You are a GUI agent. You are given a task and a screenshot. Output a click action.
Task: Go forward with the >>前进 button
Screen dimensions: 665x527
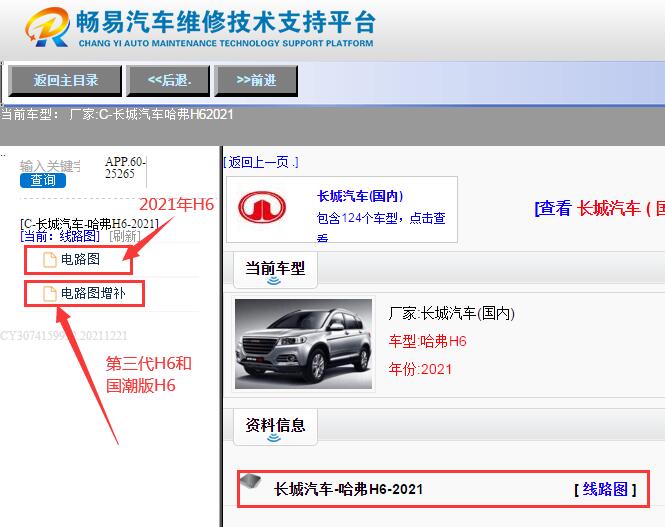click(x=256, y=80)
